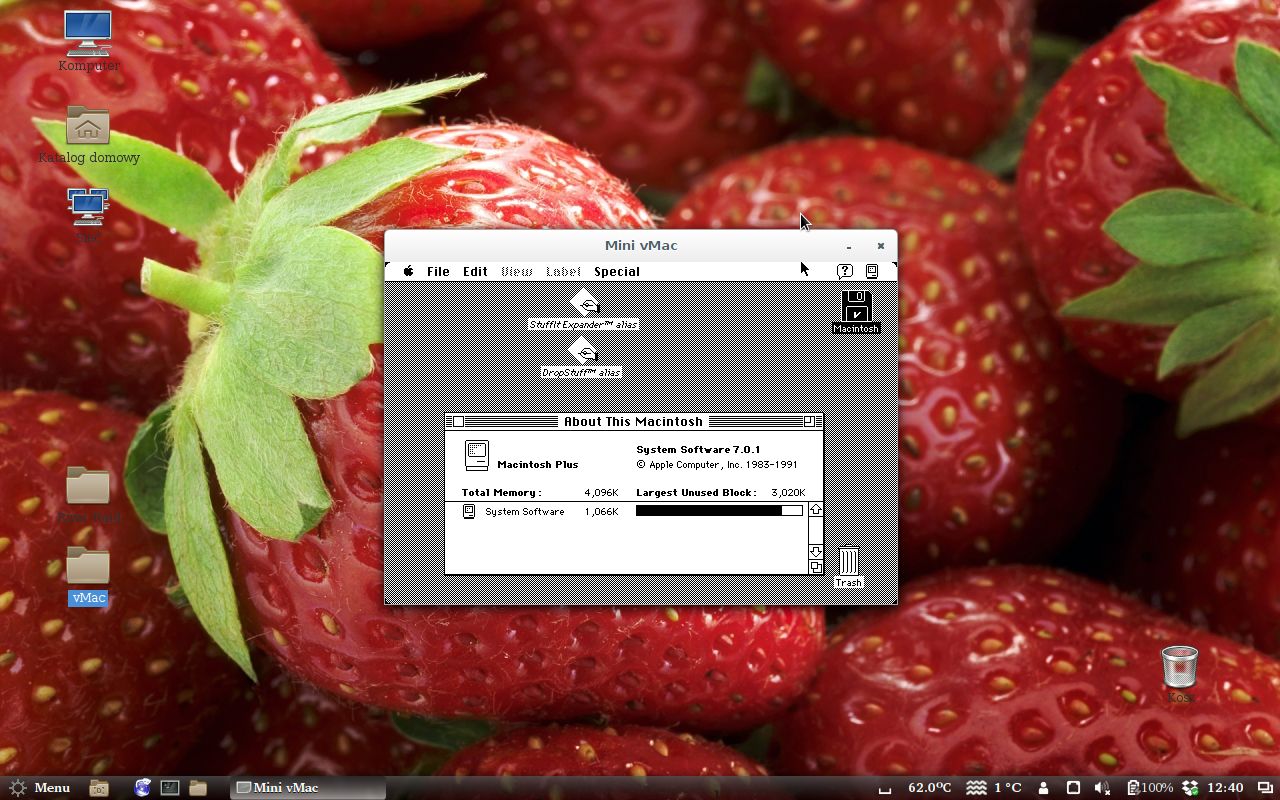Open the folder launcher icon in the taskbar
Screen dimensions: 1280x800
pos(198,787)
